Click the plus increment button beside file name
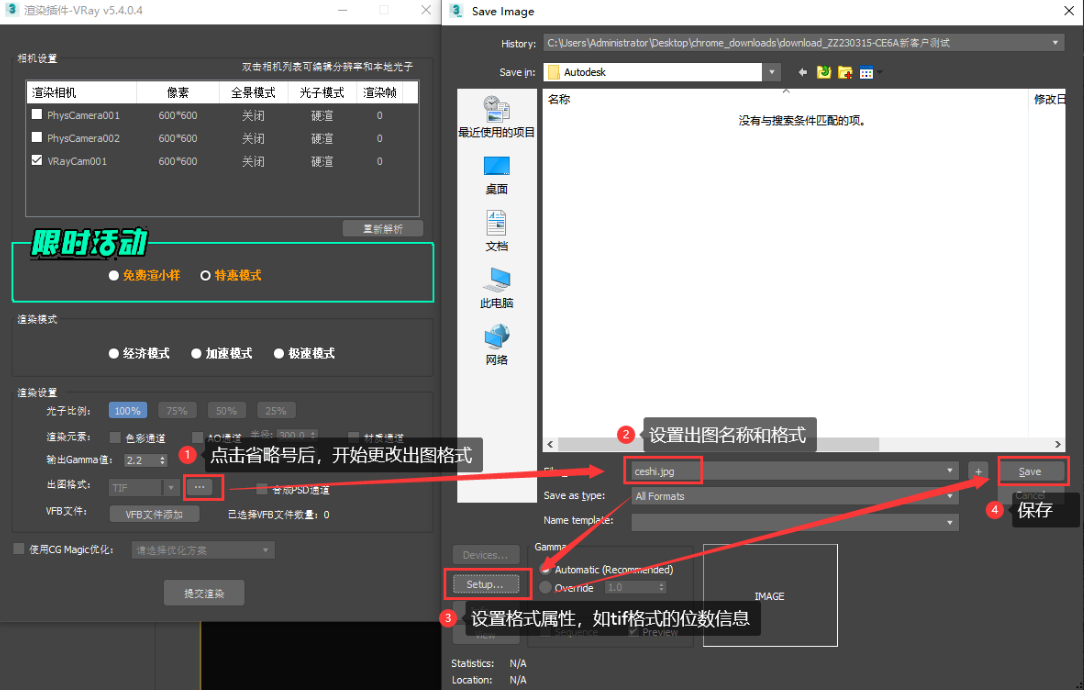 [978, 472]
